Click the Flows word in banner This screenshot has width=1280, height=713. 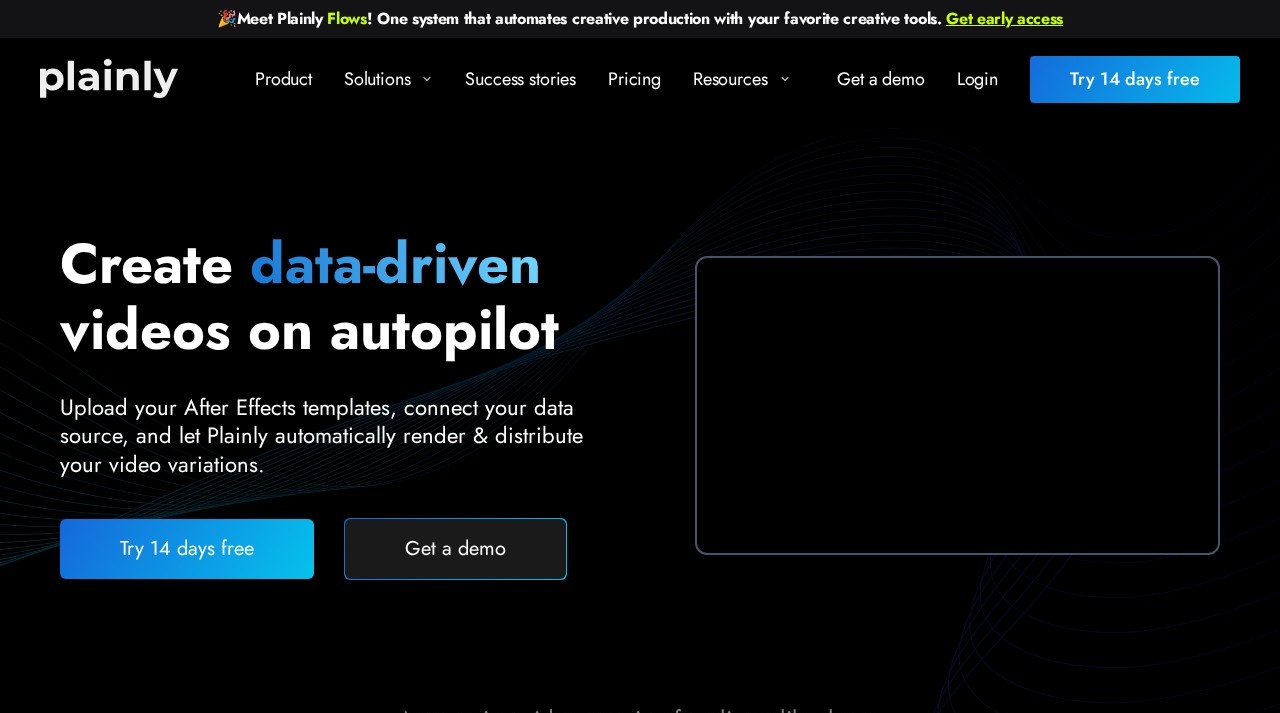347,19
